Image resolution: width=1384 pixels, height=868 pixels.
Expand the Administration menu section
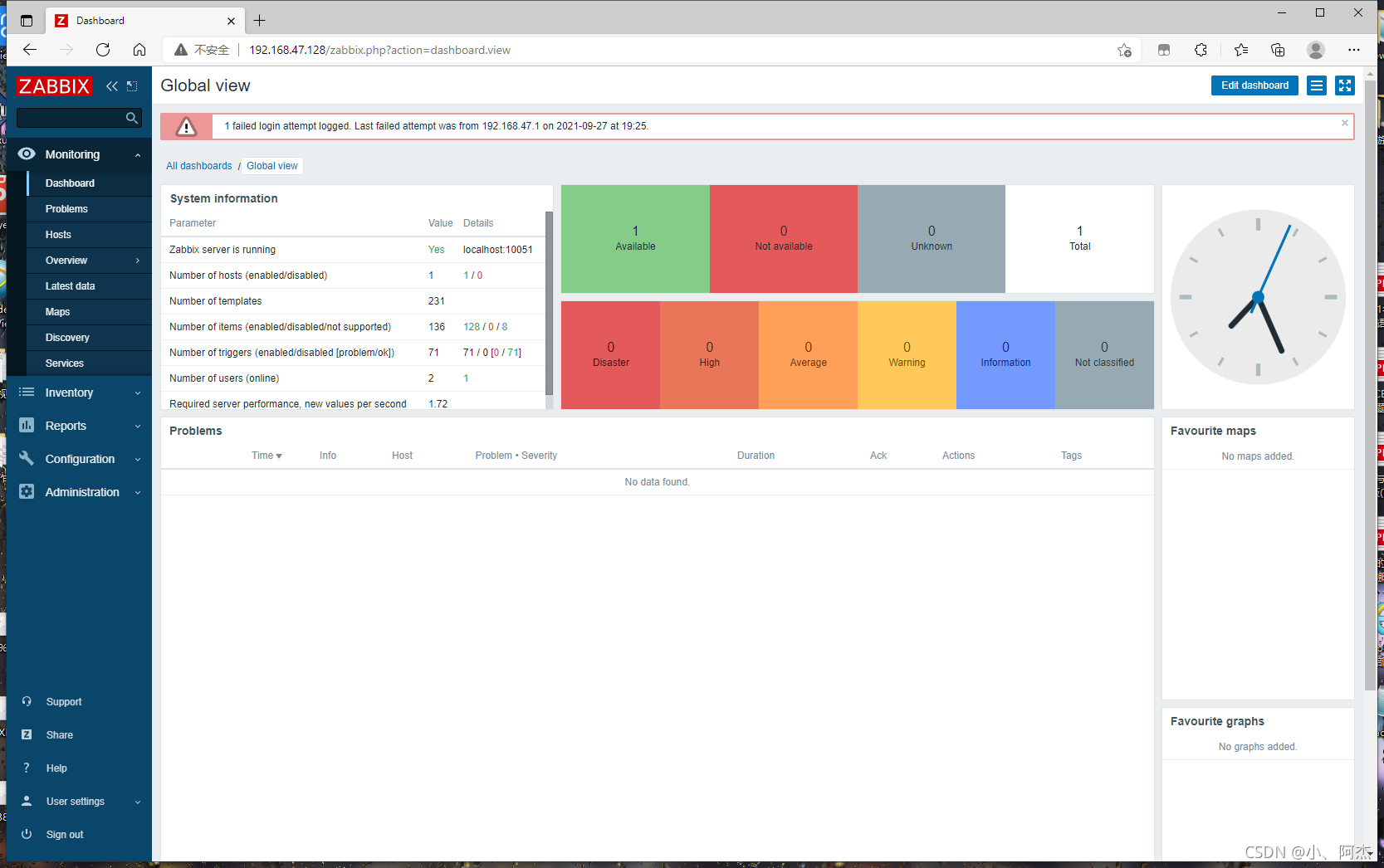pos(138,493)
